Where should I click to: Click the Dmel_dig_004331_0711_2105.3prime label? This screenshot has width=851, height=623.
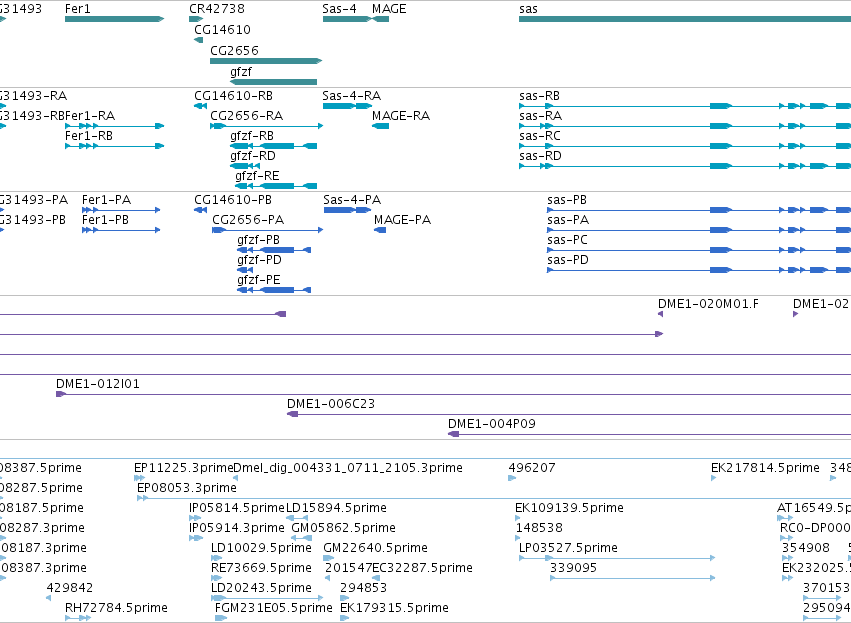pos(348,468)
